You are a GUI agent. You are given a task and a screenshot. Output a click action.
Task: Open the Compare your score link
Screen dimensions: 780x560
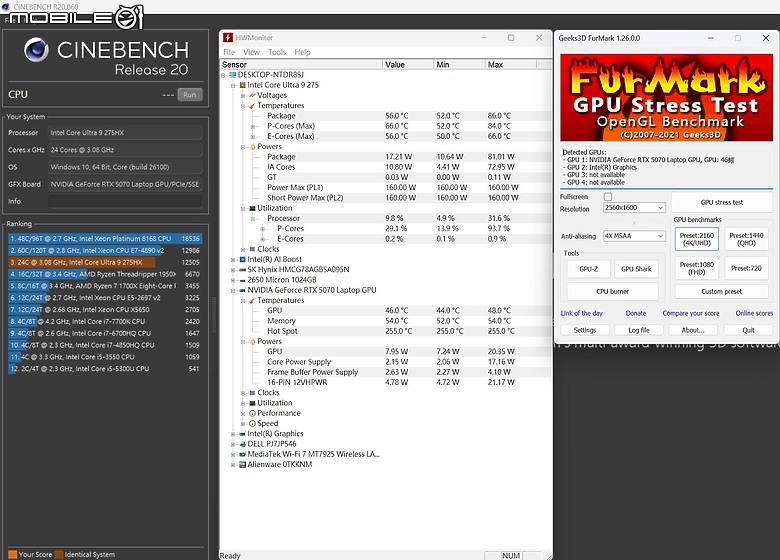pos(690,313)
